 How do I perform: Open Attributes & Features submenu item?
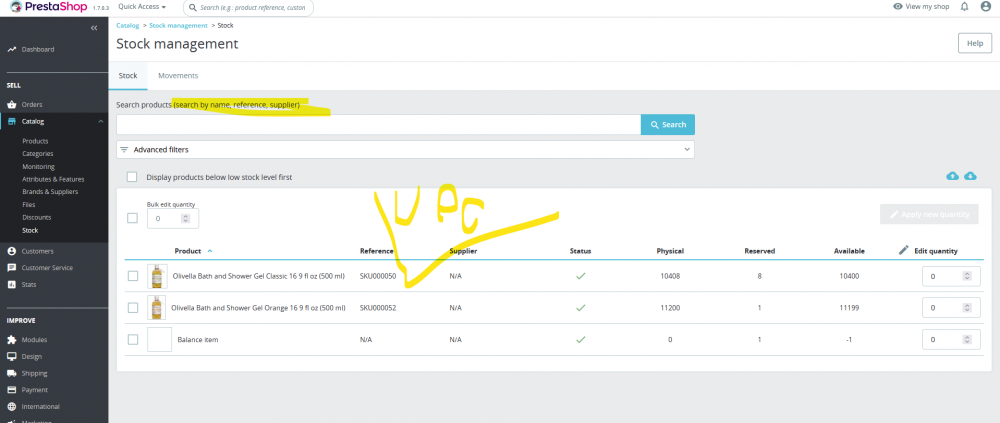click(53, 179)
